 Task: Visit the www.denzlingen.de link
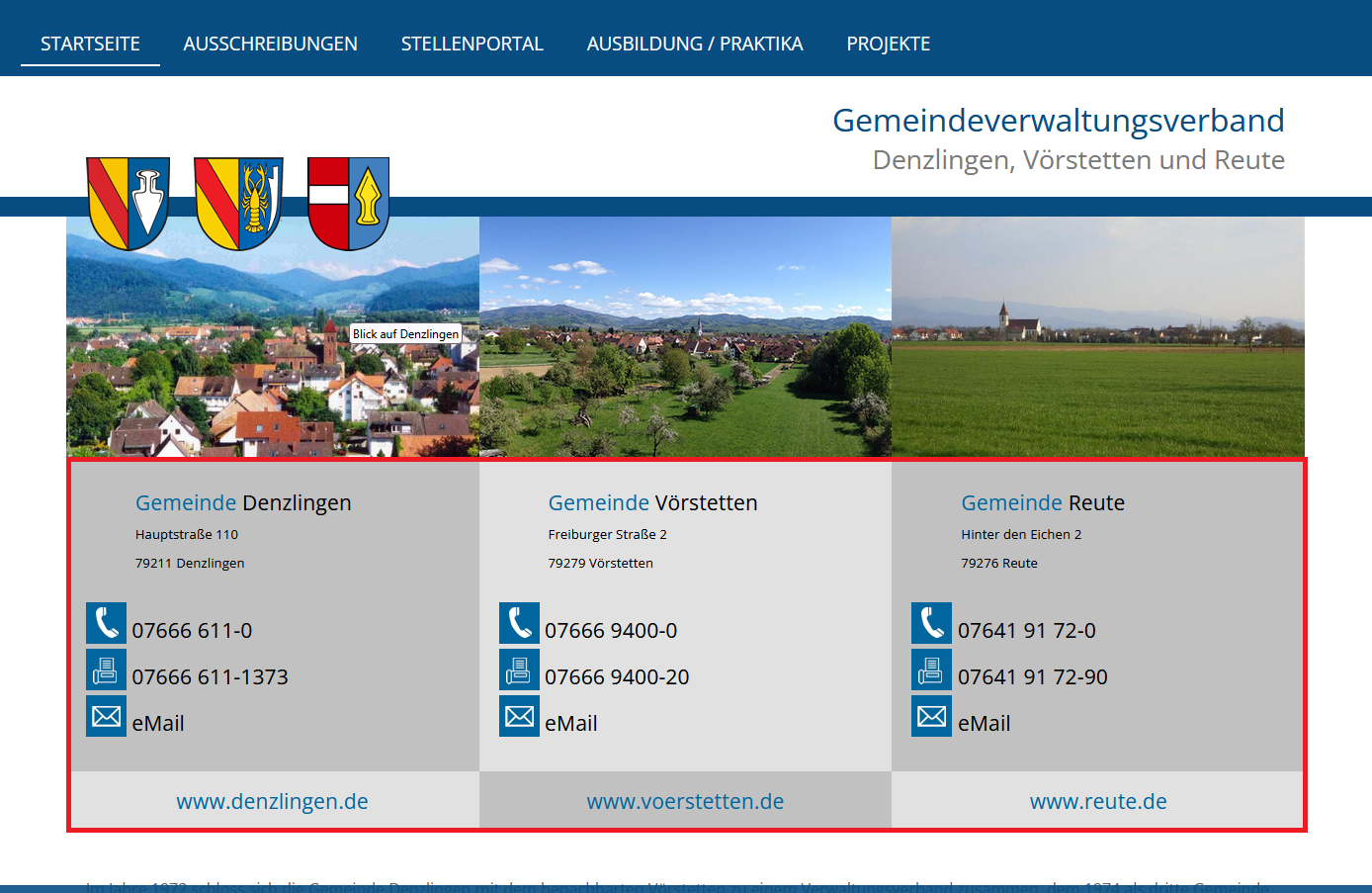click(x=272, y=801)
